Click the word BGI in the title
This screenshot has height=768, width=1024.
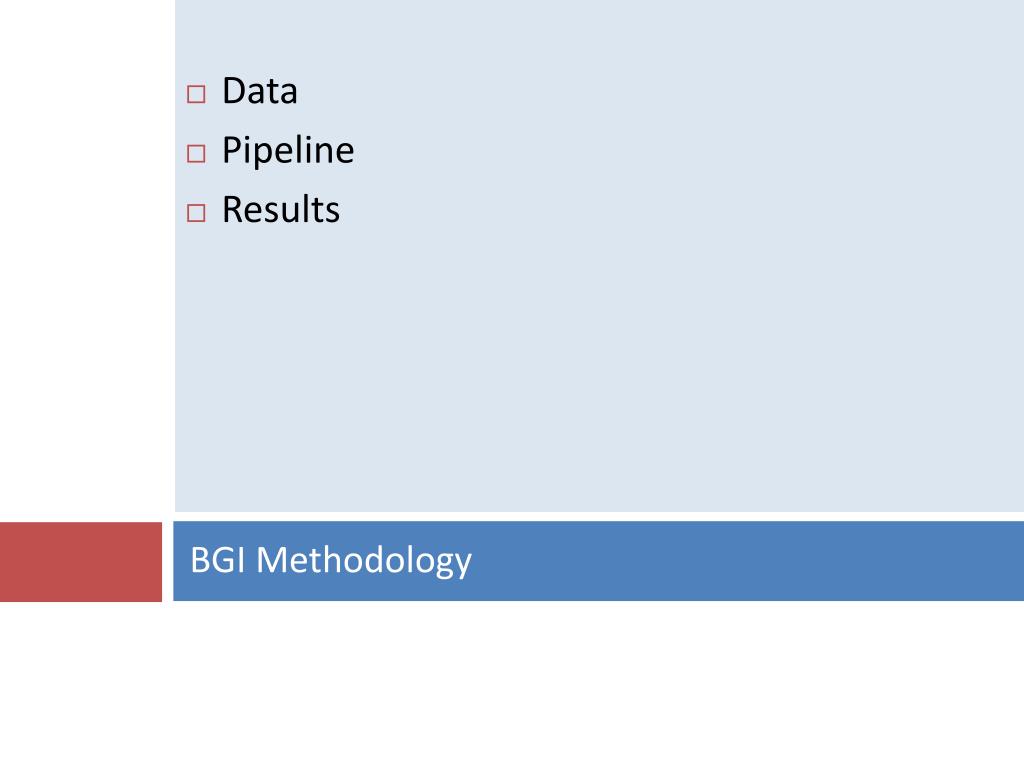pyautogui.click(x=217, y=560)
